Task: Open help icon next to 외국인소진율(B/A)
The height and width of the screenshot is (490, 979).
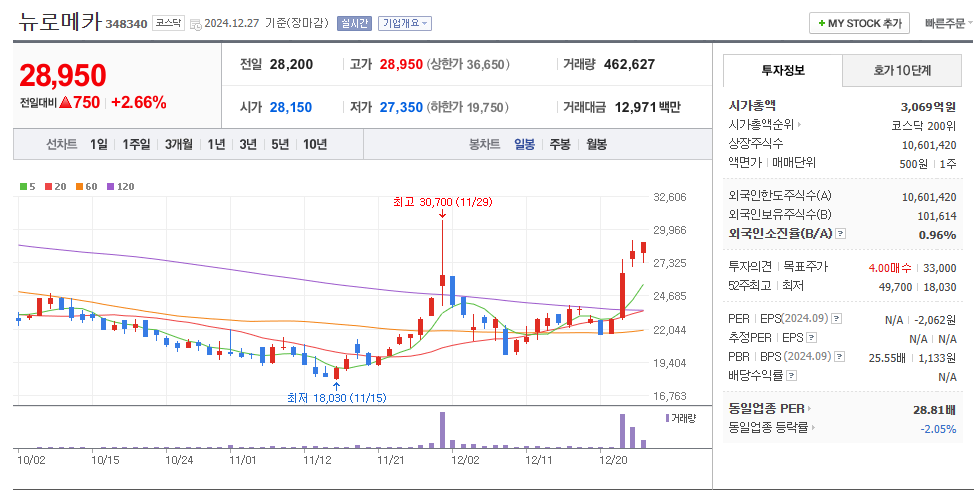Action: tap(840, 234)
